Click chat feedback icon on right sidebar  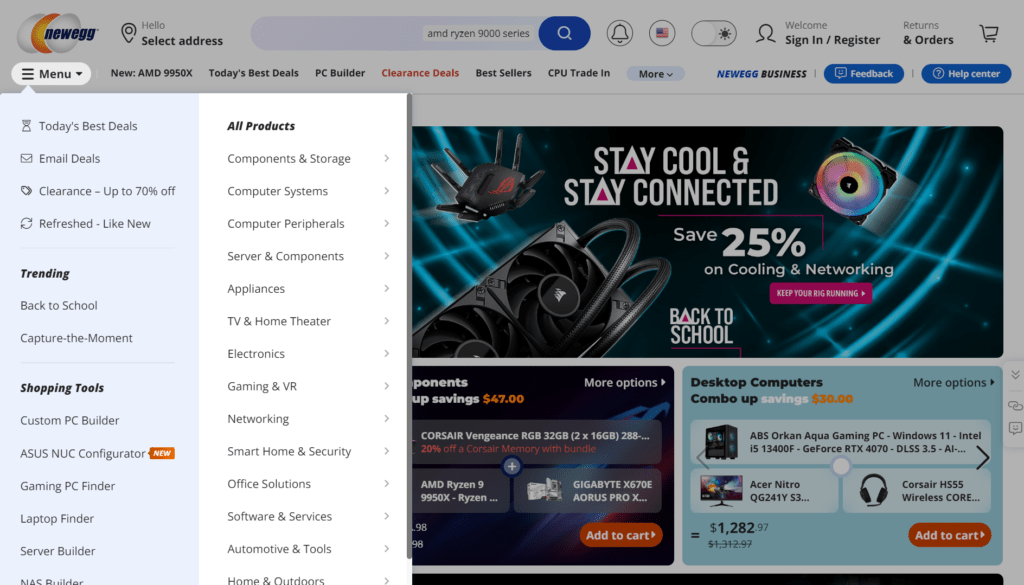click(x=1015, y=428)
